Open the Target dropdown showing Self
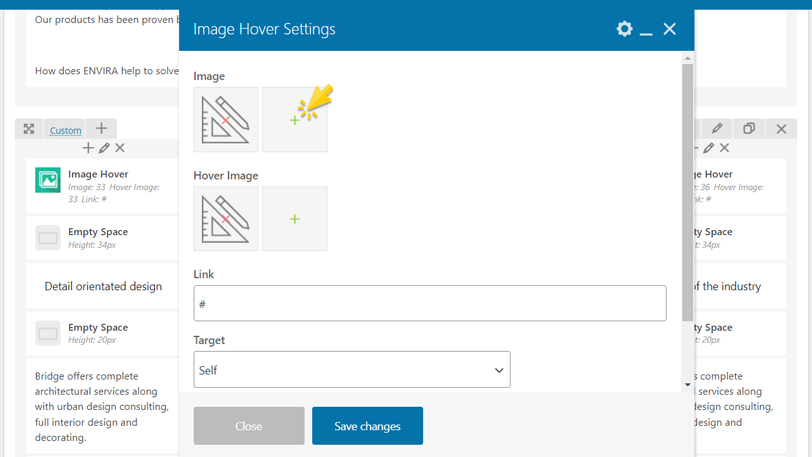 352,370
